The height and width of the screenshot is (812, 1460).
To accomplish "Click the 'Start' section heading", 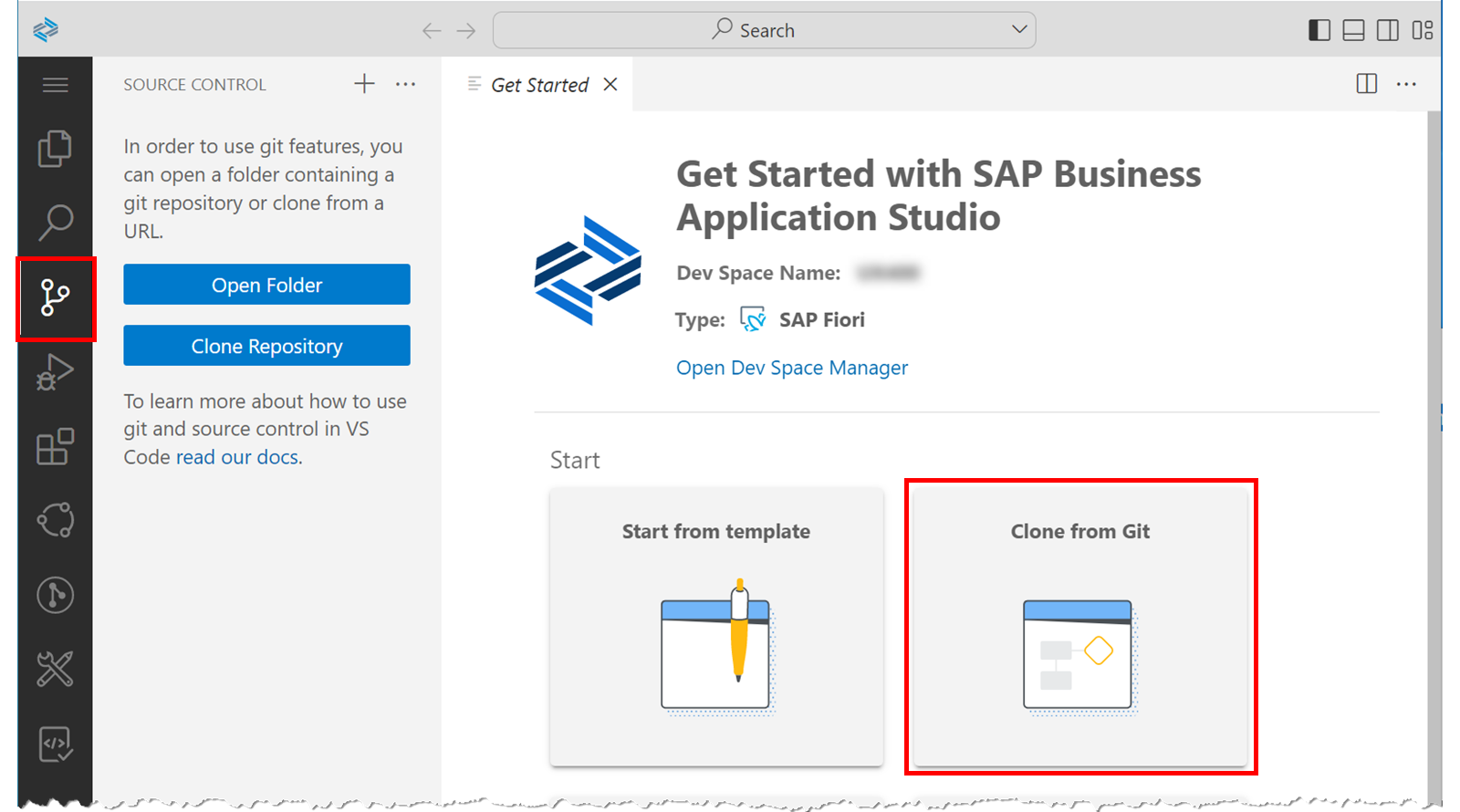I will (x=575, y=460).
